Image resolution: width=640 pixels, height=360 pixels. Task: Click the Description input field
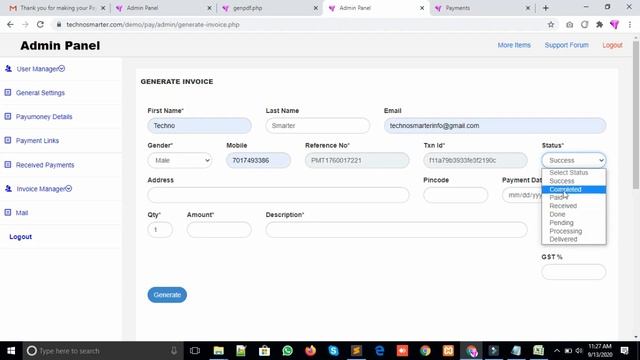pos(396,230)
